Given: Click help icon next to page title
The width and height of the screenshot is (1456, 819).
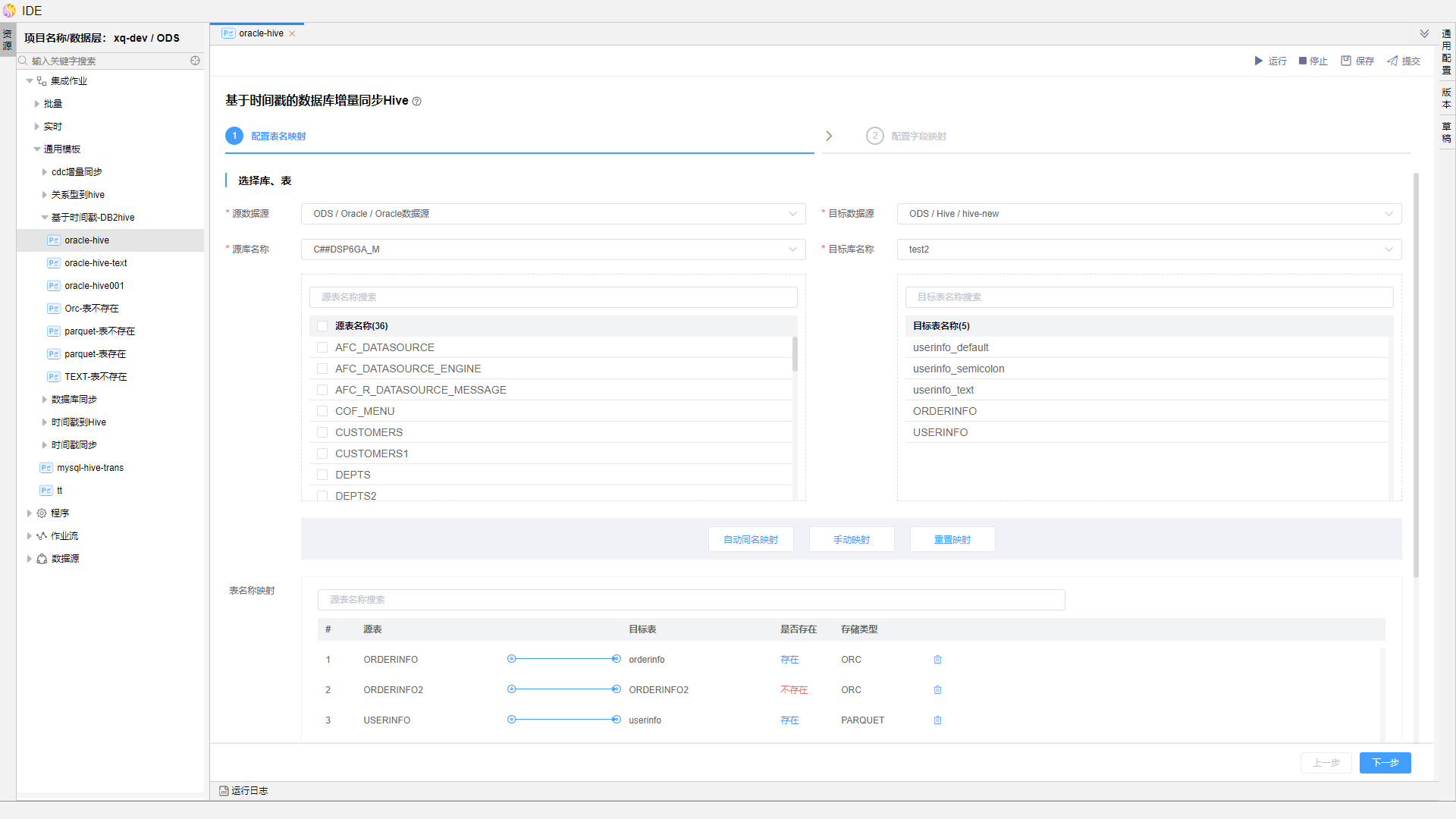Looking at the screenshot, I should coord(416,102).
